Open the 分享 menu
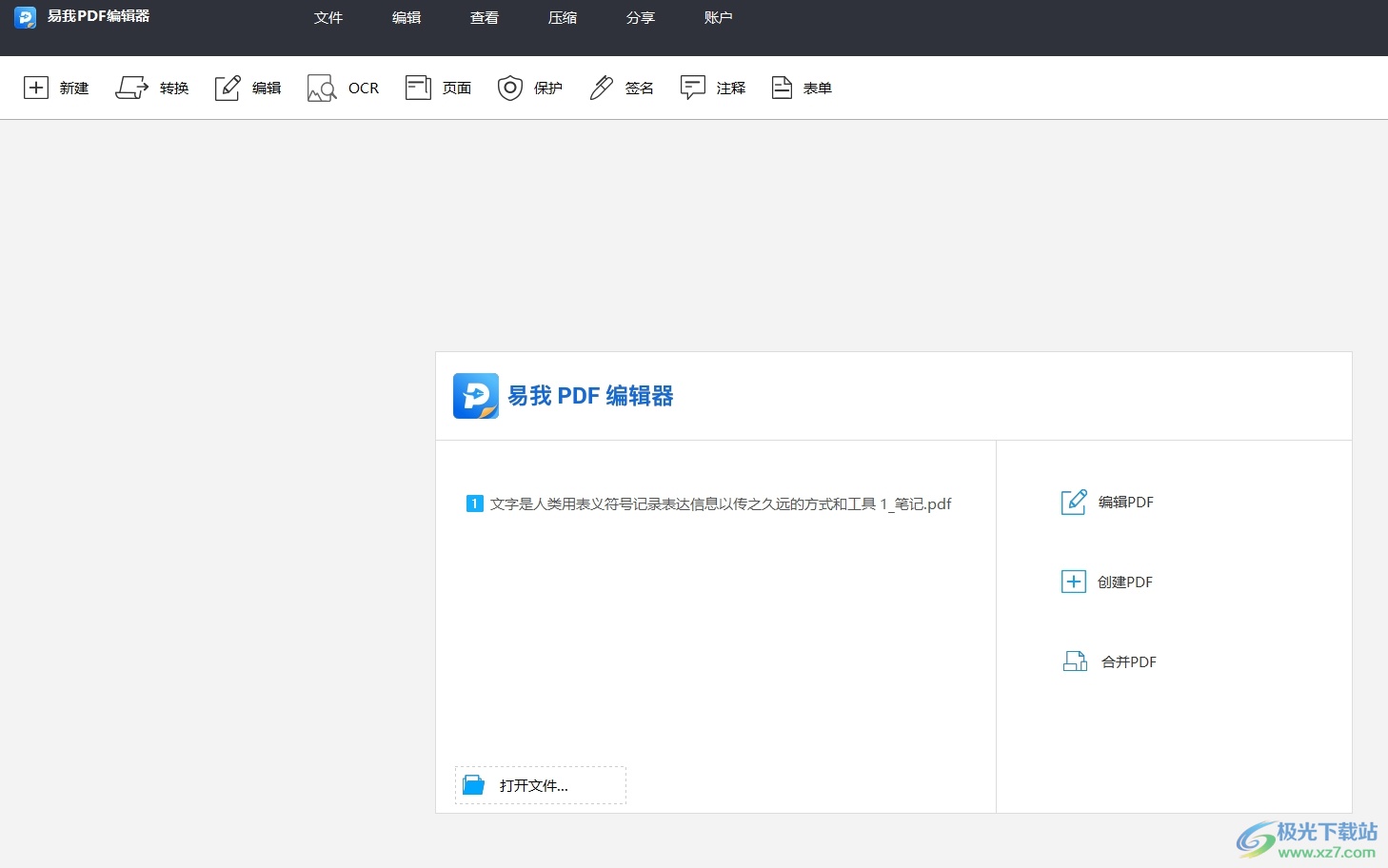 click(641, 17)
